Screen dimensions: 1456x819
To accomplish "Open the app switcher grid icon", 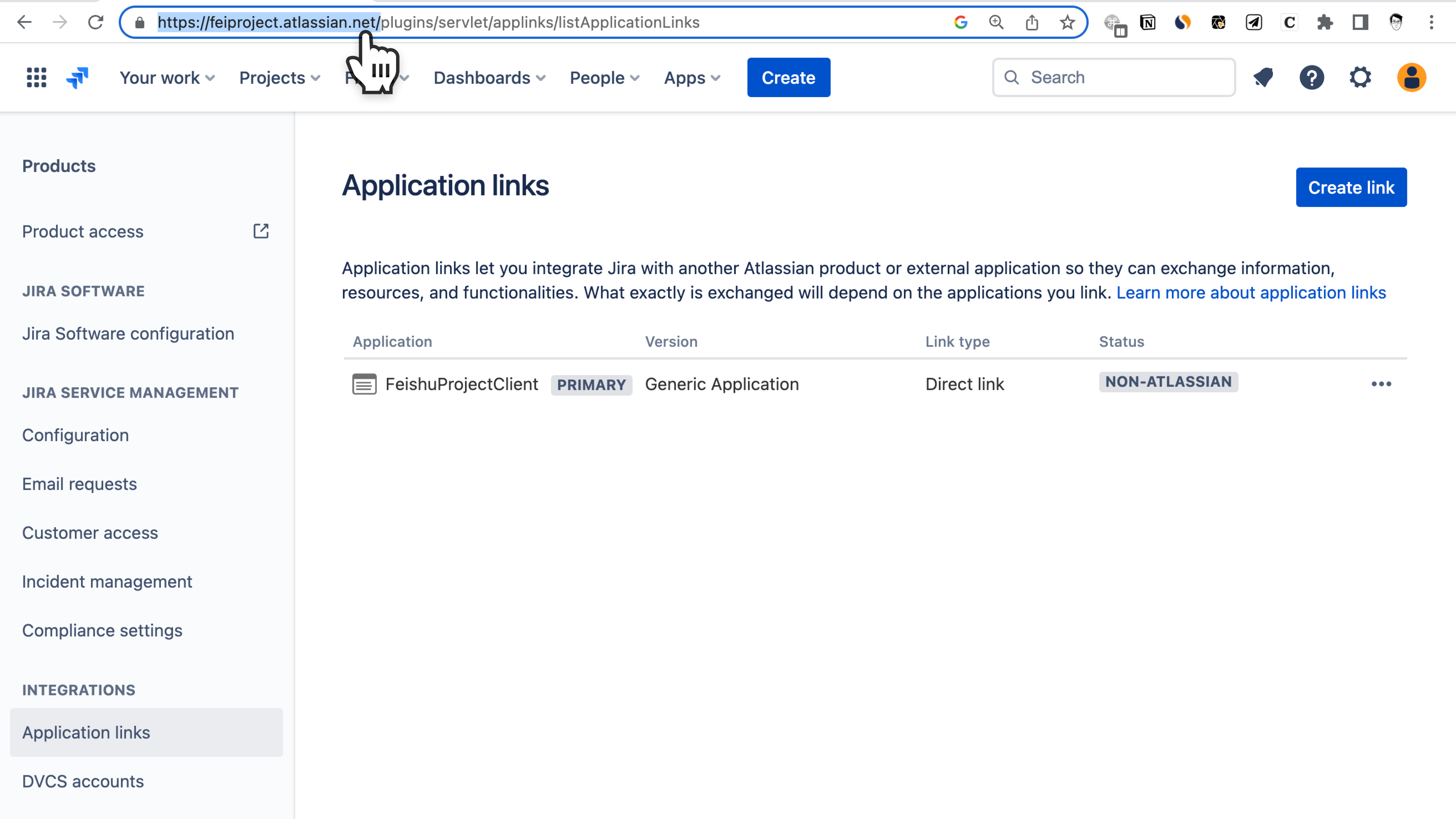I will (37, 77).
